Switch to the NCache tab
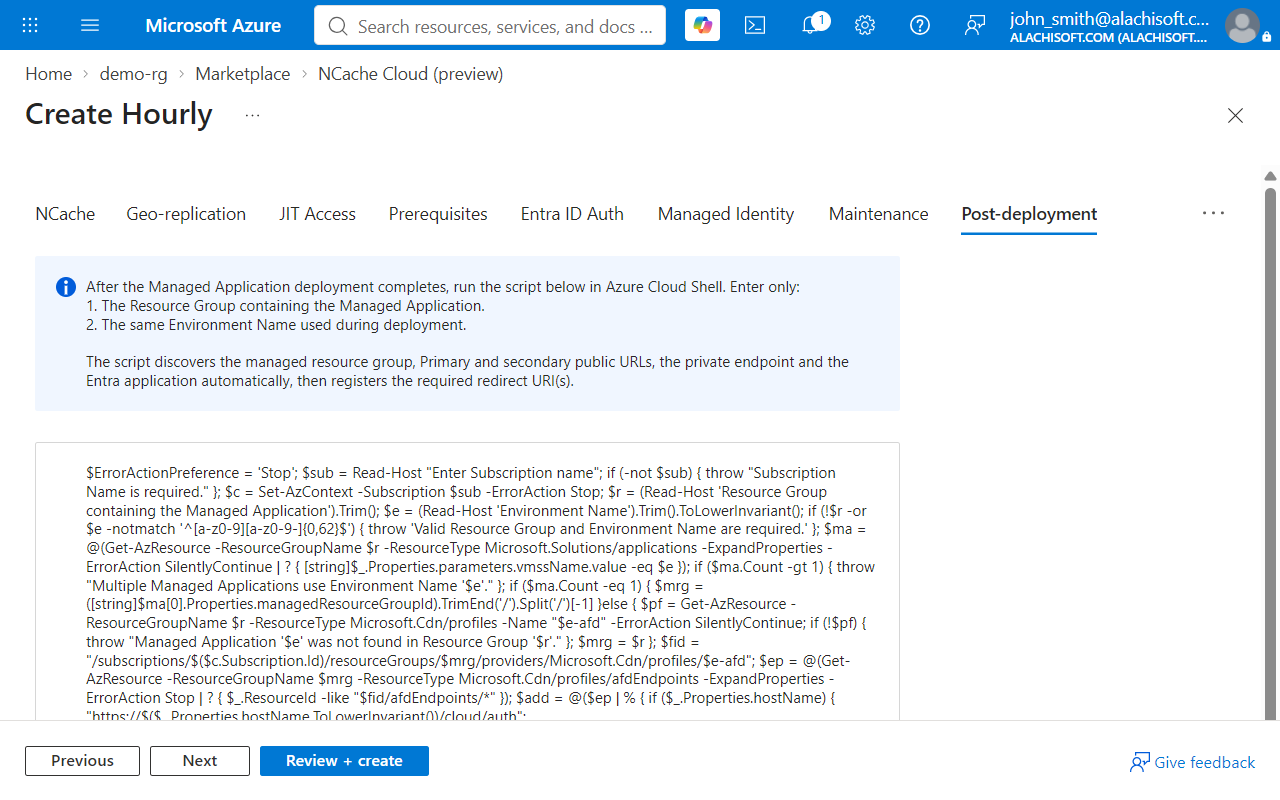The image size is (1280, 800). pos(65,214)
